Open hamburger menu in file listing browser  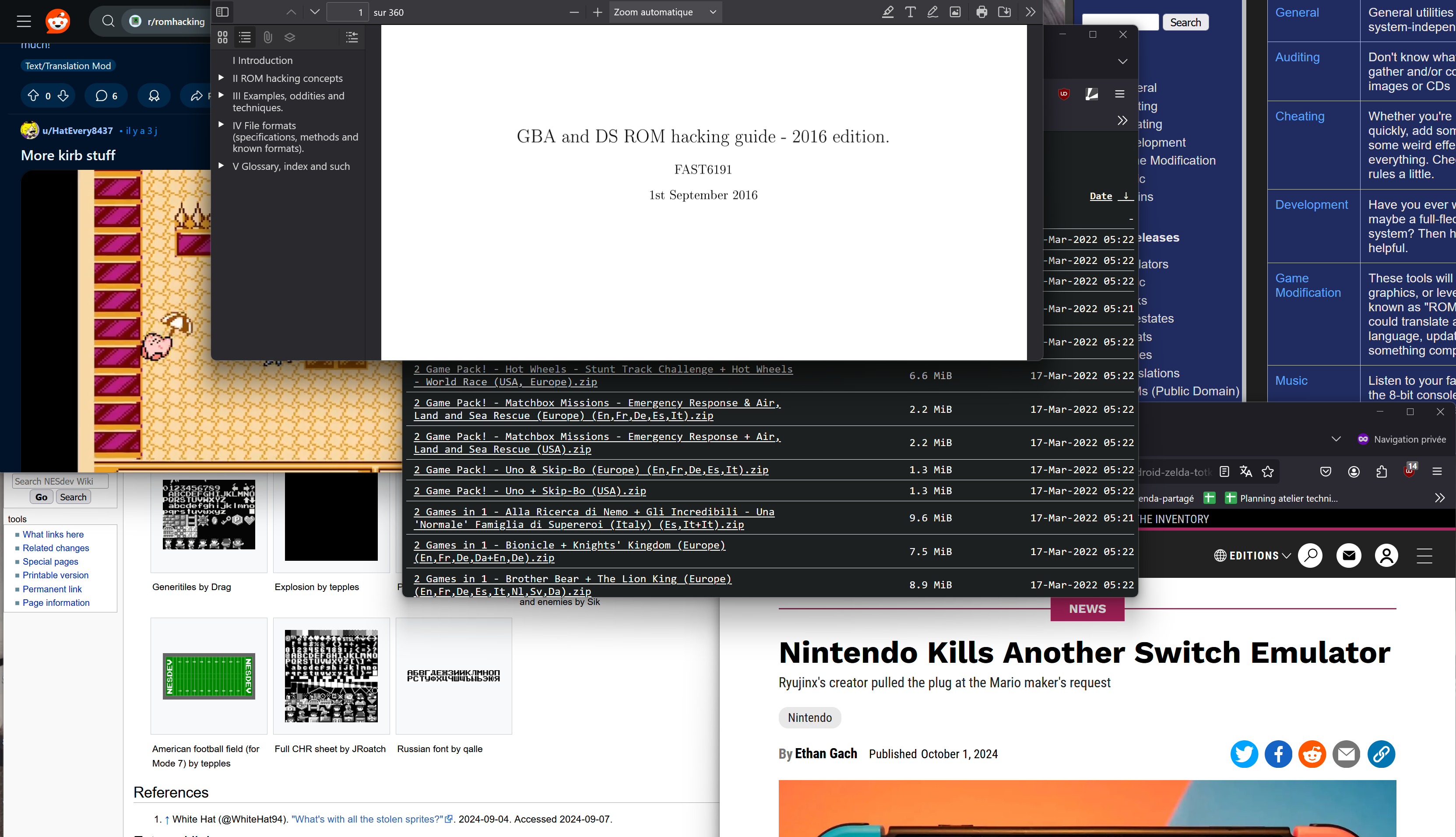pos(1119,94)
